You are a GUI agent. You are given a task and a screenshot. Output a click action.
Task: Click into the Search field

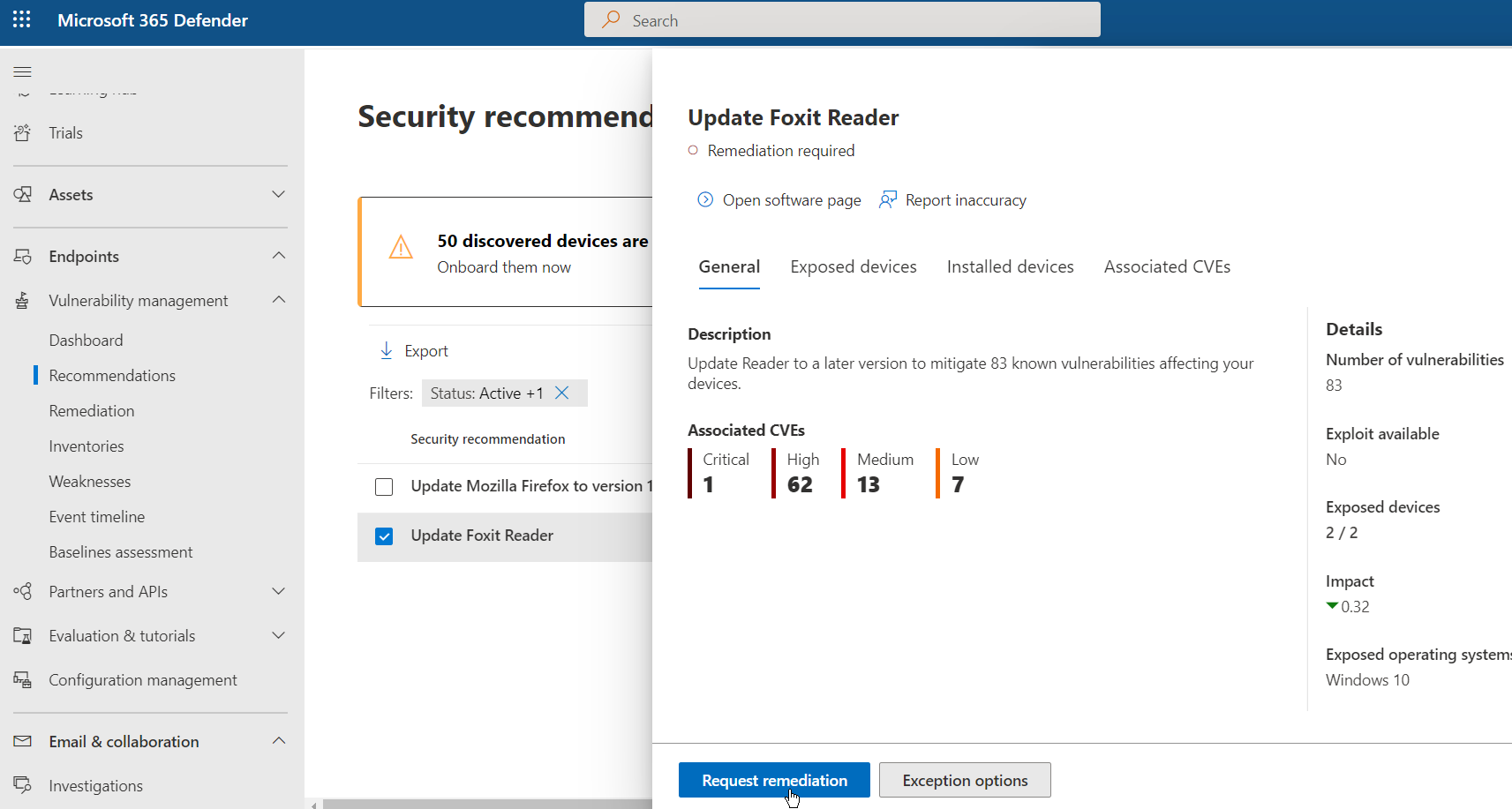[842, 20]
